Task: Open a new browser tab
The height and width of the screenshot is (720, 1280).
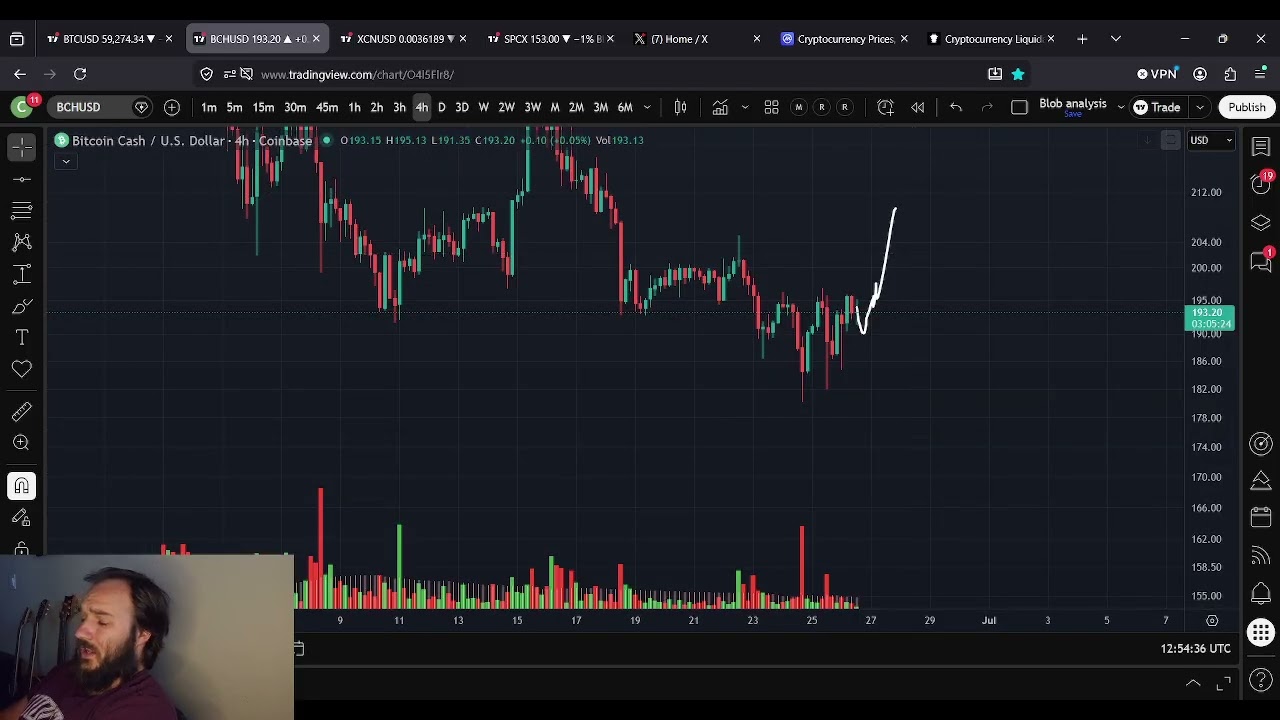Action: point(1082,39)
